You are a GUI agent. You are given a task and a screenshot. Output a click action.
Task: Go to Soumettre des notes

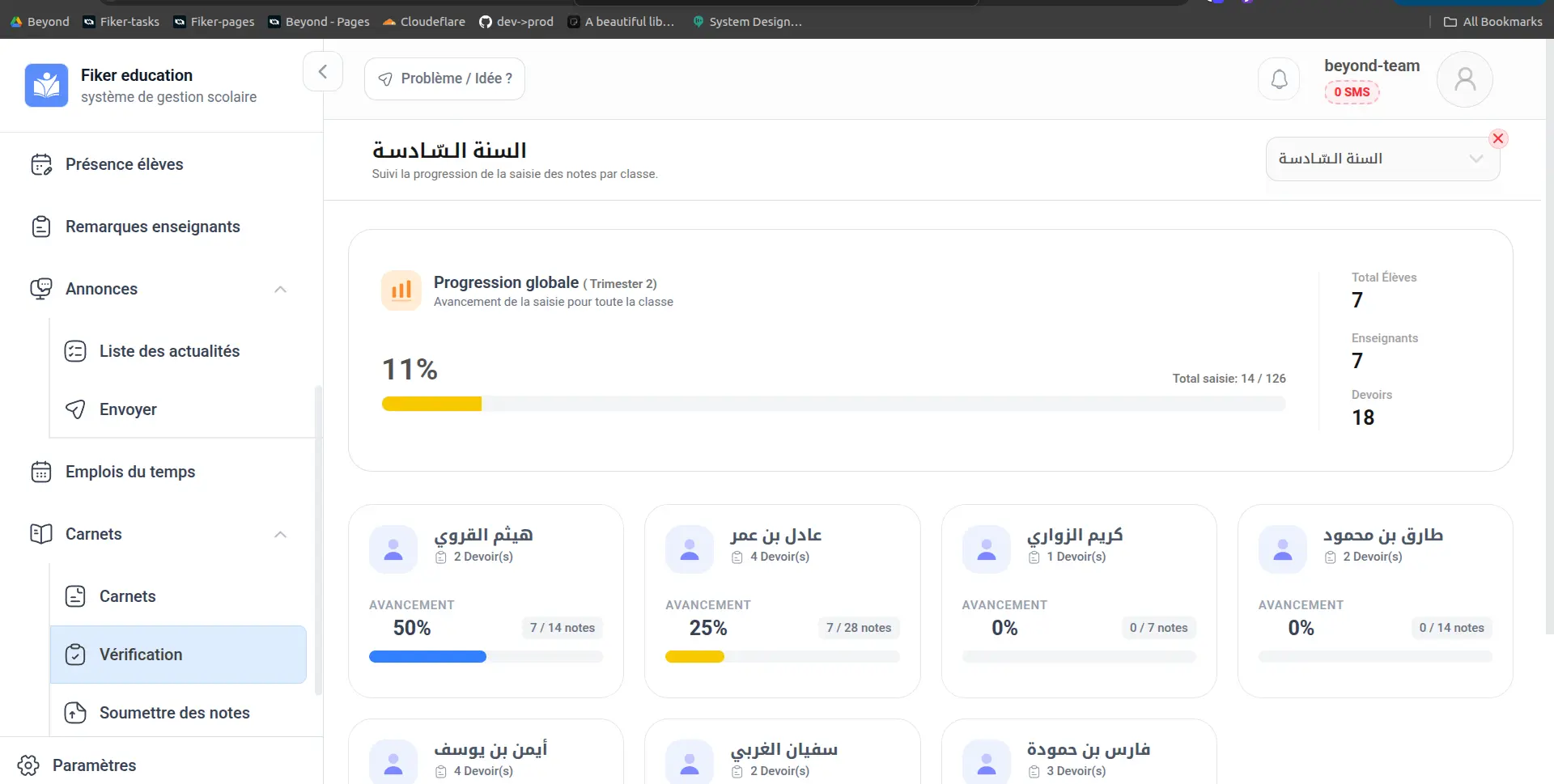tap(174, 713)
